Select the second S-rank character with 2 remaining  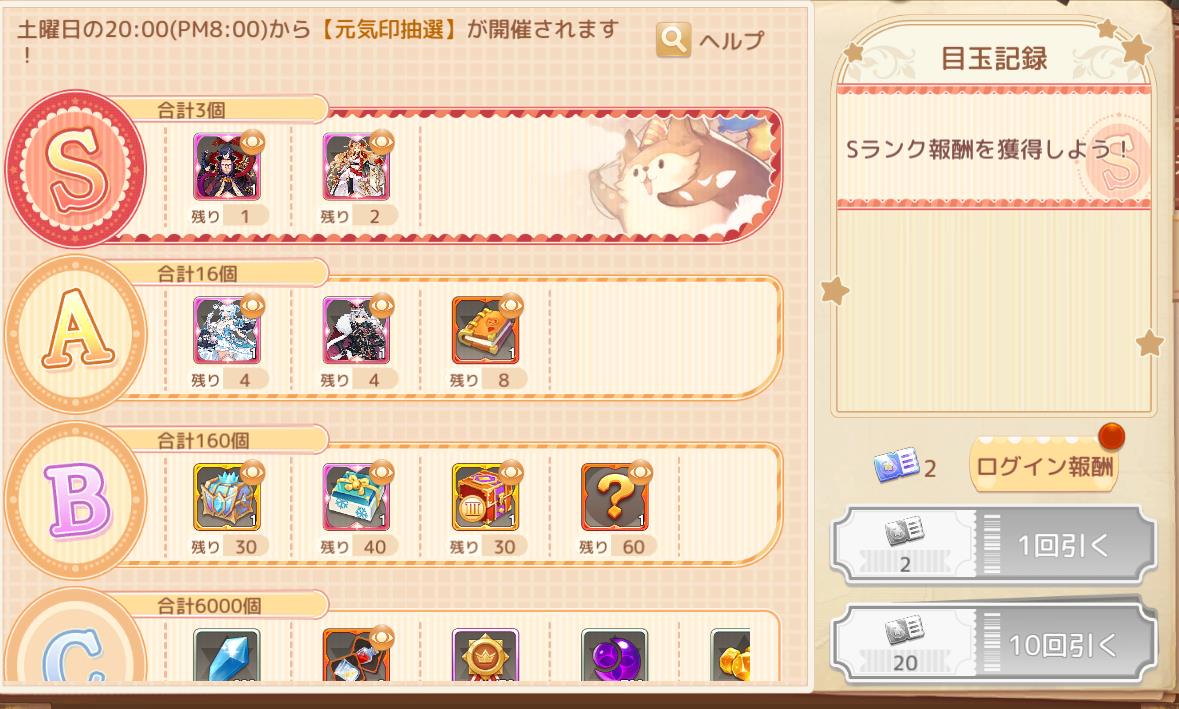coord(356,167)
